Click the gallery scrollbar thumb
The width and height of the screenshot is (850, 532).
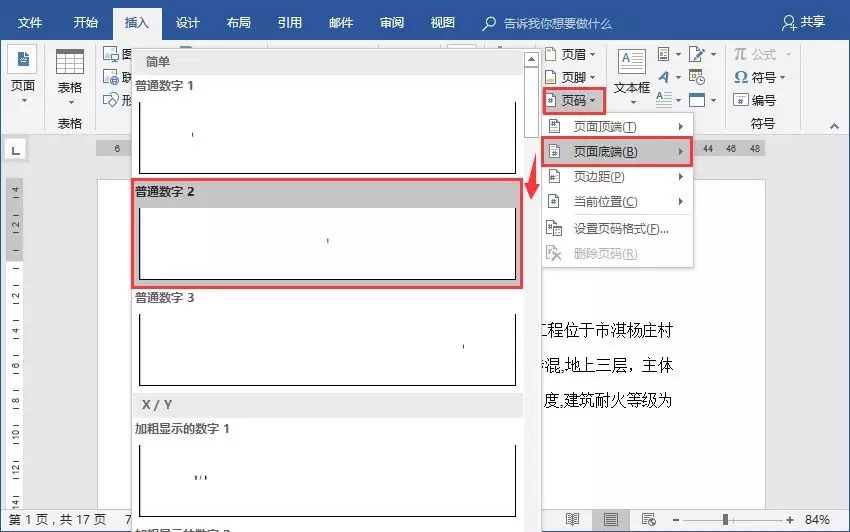tap(531, 102)
